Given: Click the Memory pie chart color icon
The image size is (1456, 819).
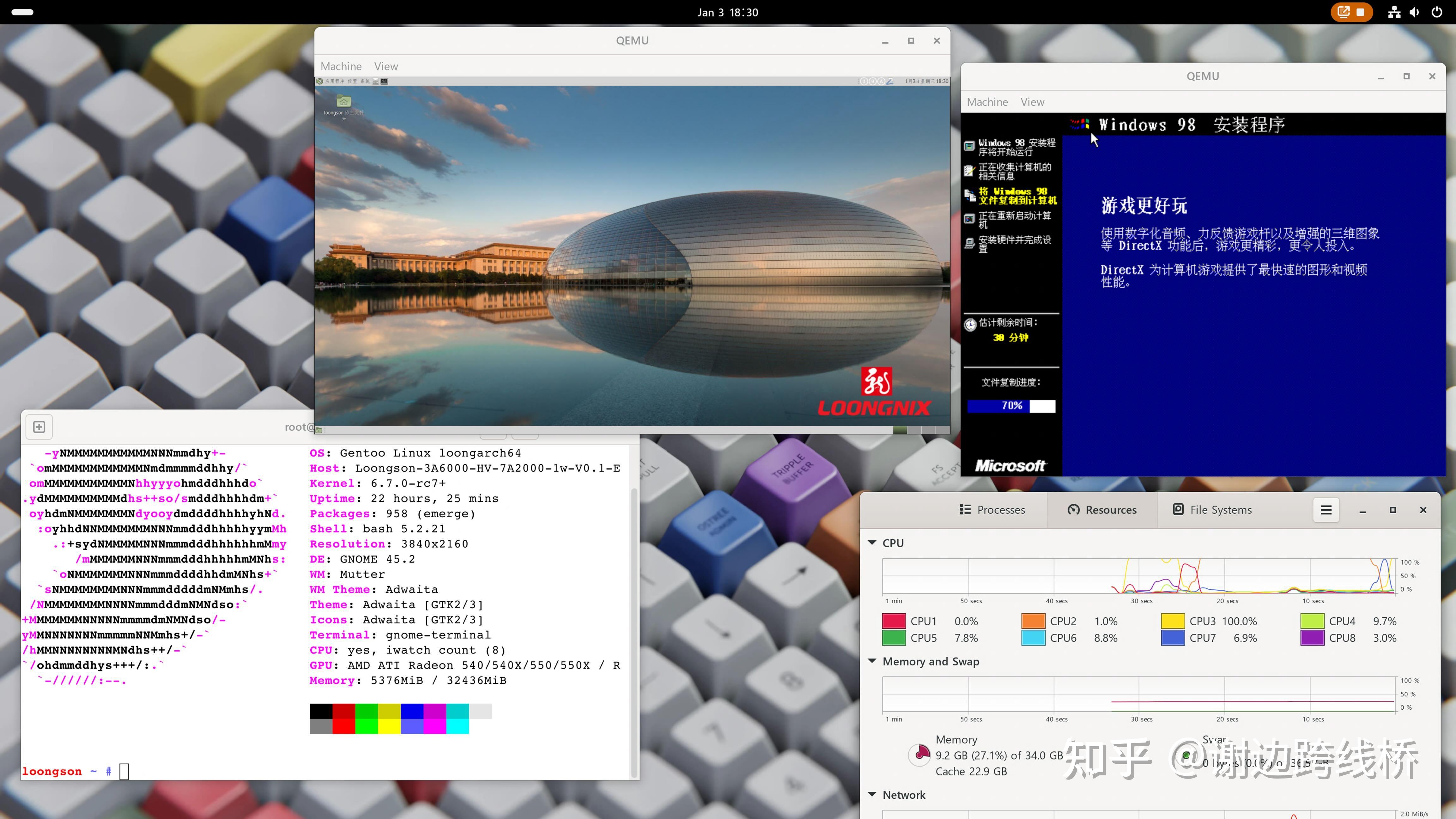Looking at the screenshot, I should (x=919, y=755).
